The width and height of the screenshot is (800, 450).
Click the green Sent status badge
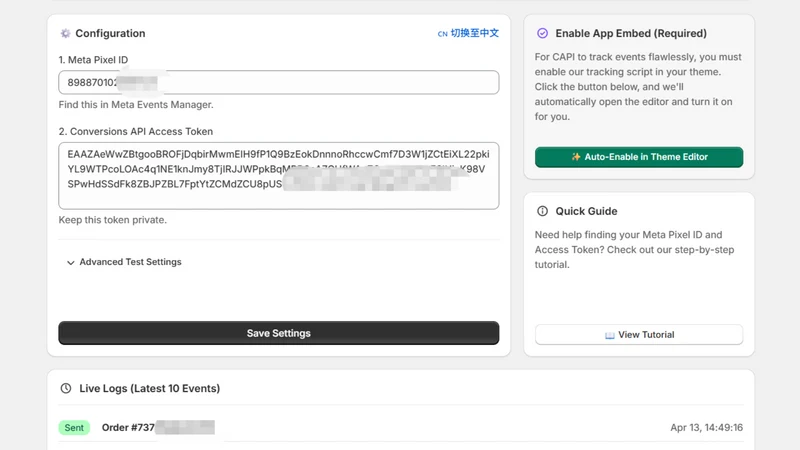[x=74, y=428]
